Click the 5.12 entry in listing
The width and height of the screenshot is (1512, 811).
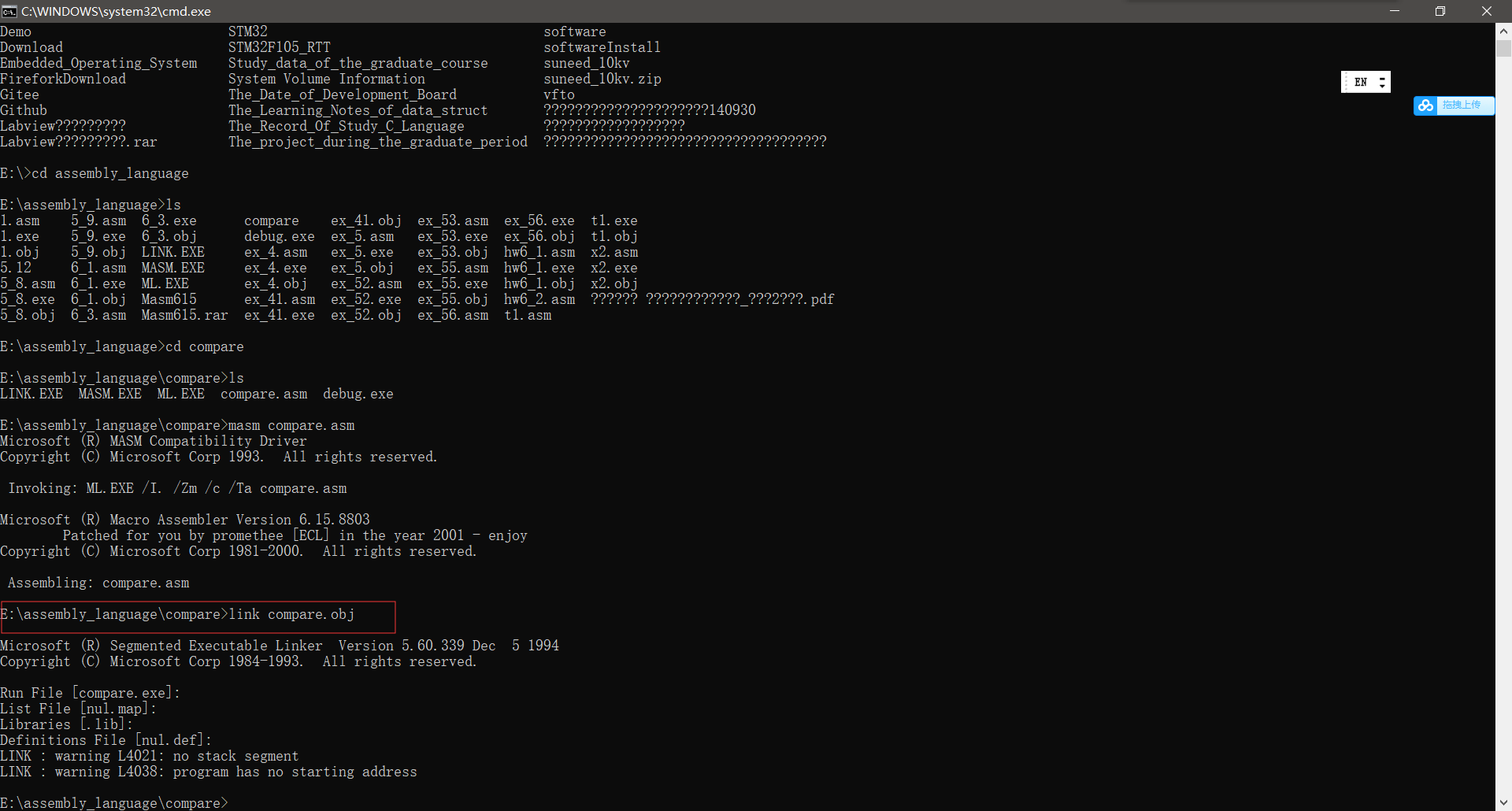pos(16,268)
